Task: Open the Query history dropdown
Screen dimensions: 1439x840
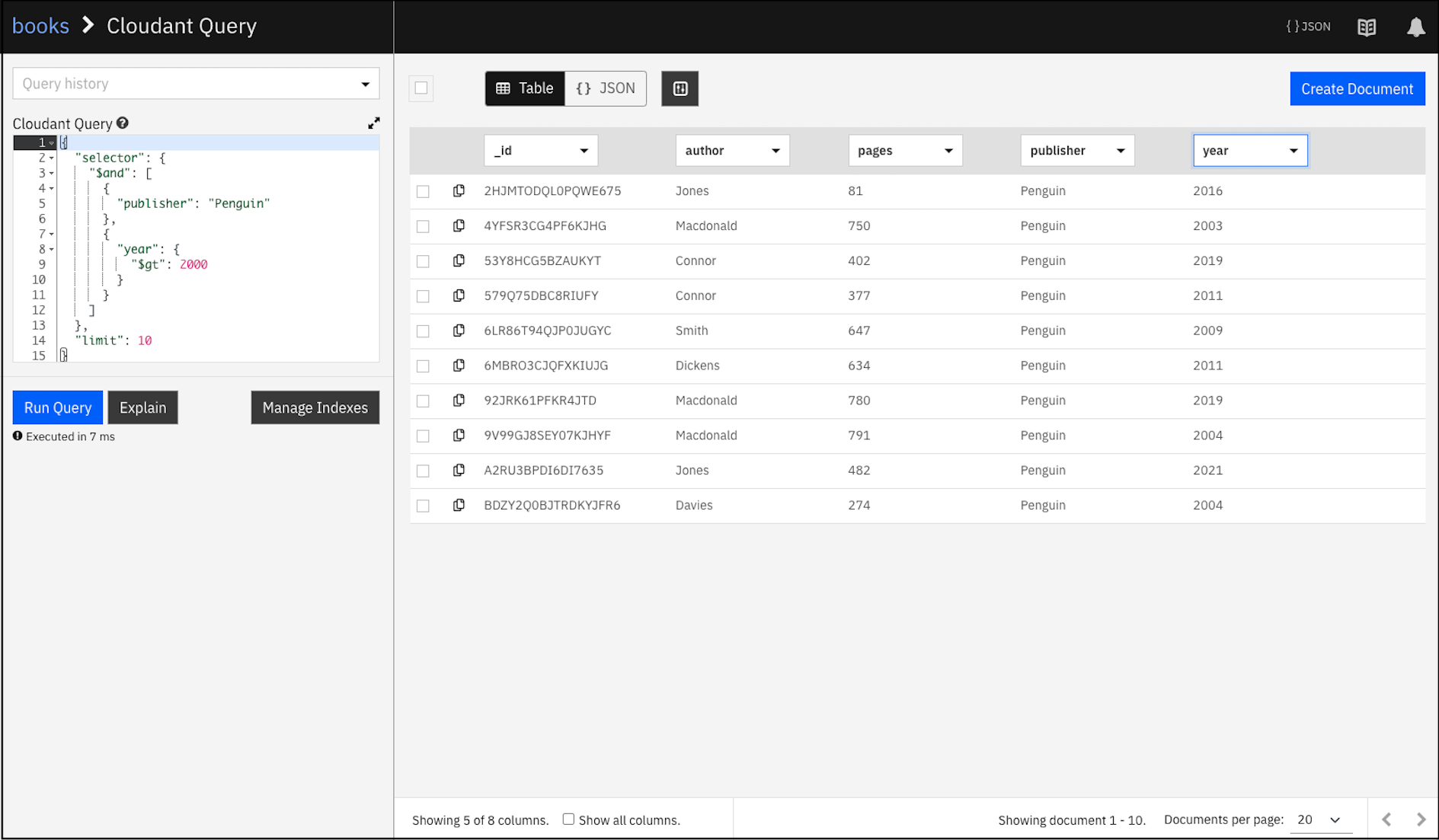Action: [366, 83]
